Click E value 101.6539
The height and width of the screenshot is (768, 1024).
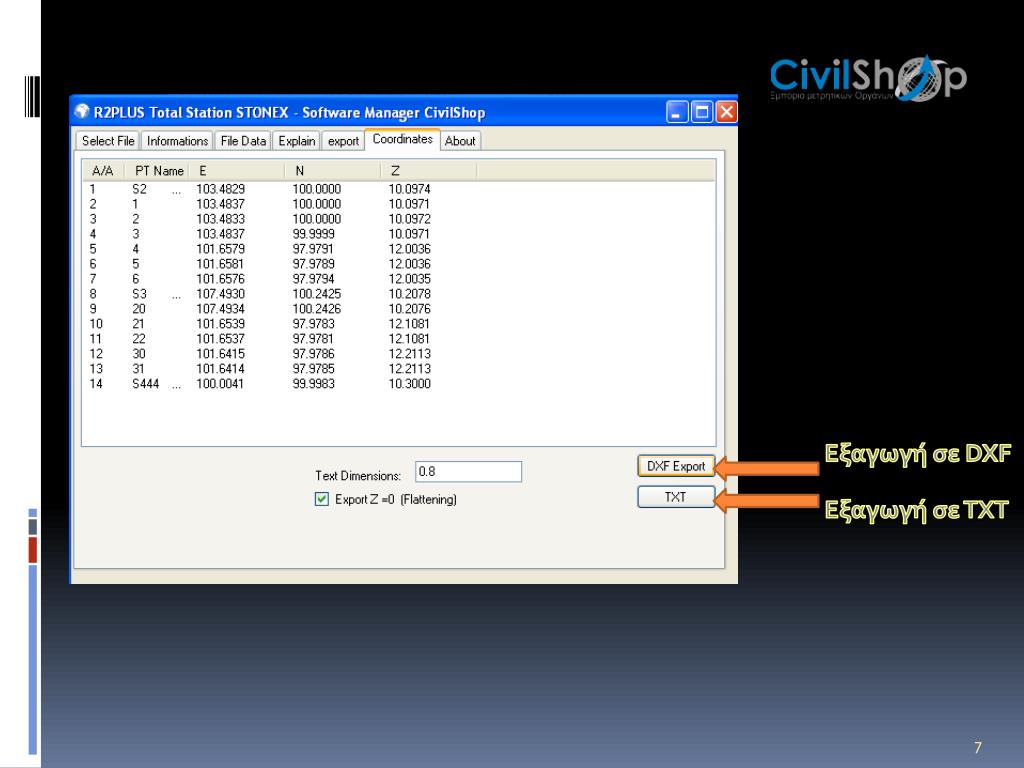click(221, 325)
